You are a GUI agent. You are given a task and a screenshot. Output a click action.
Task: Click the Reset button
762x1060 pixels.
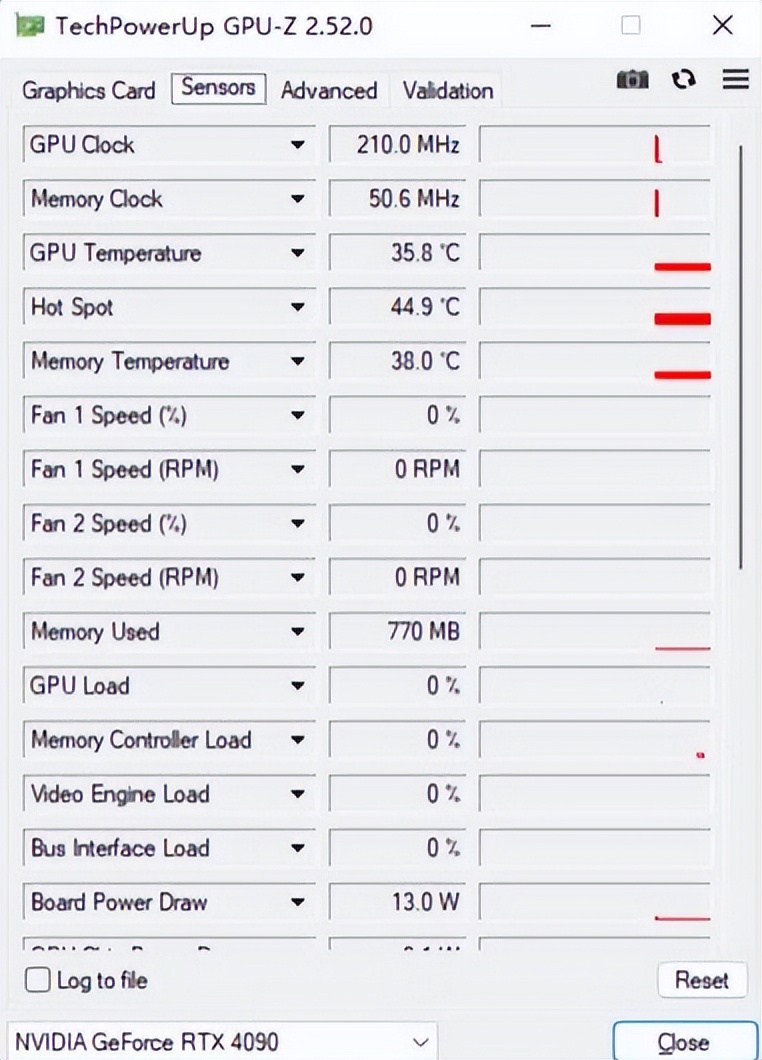coord(703,980)
